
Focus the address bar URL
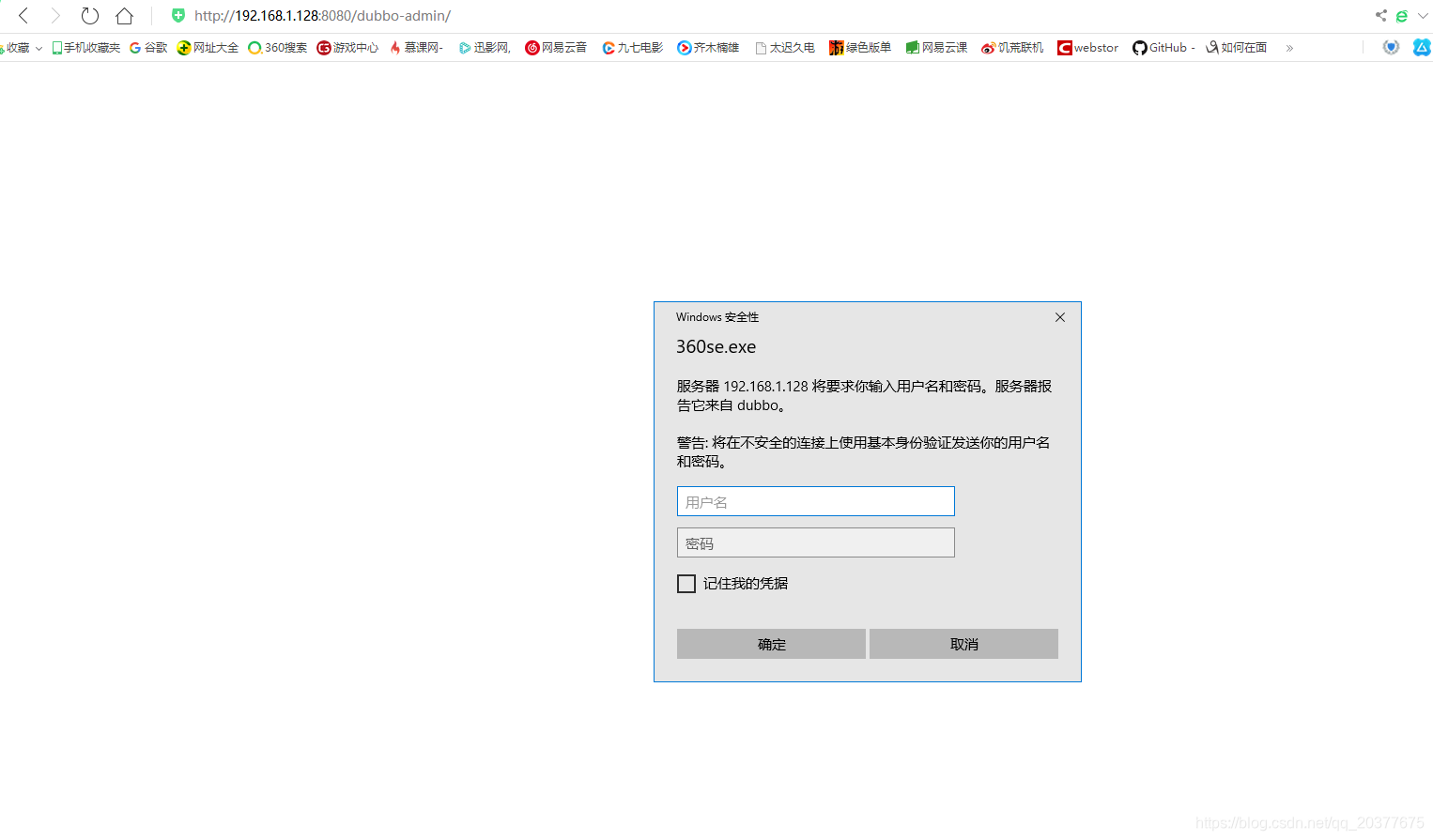(322, 16)
